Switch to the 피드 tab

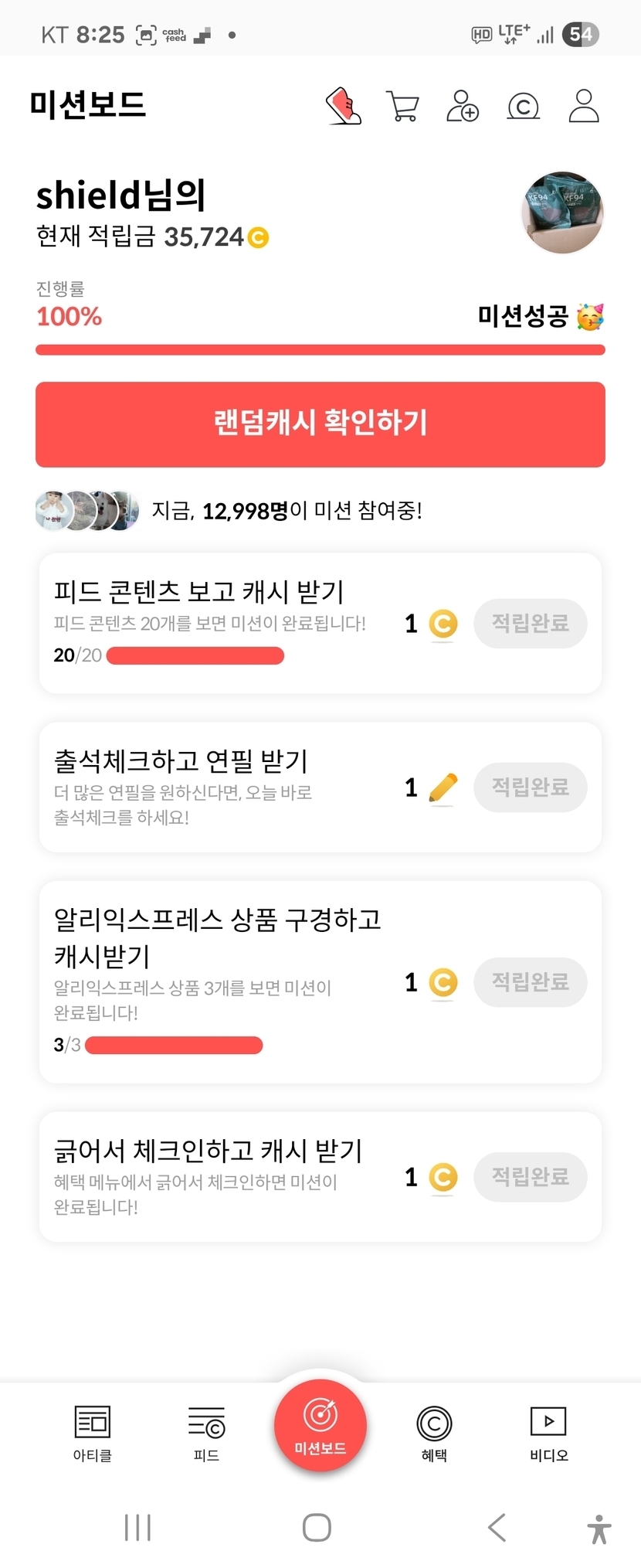click(206, 1434)
